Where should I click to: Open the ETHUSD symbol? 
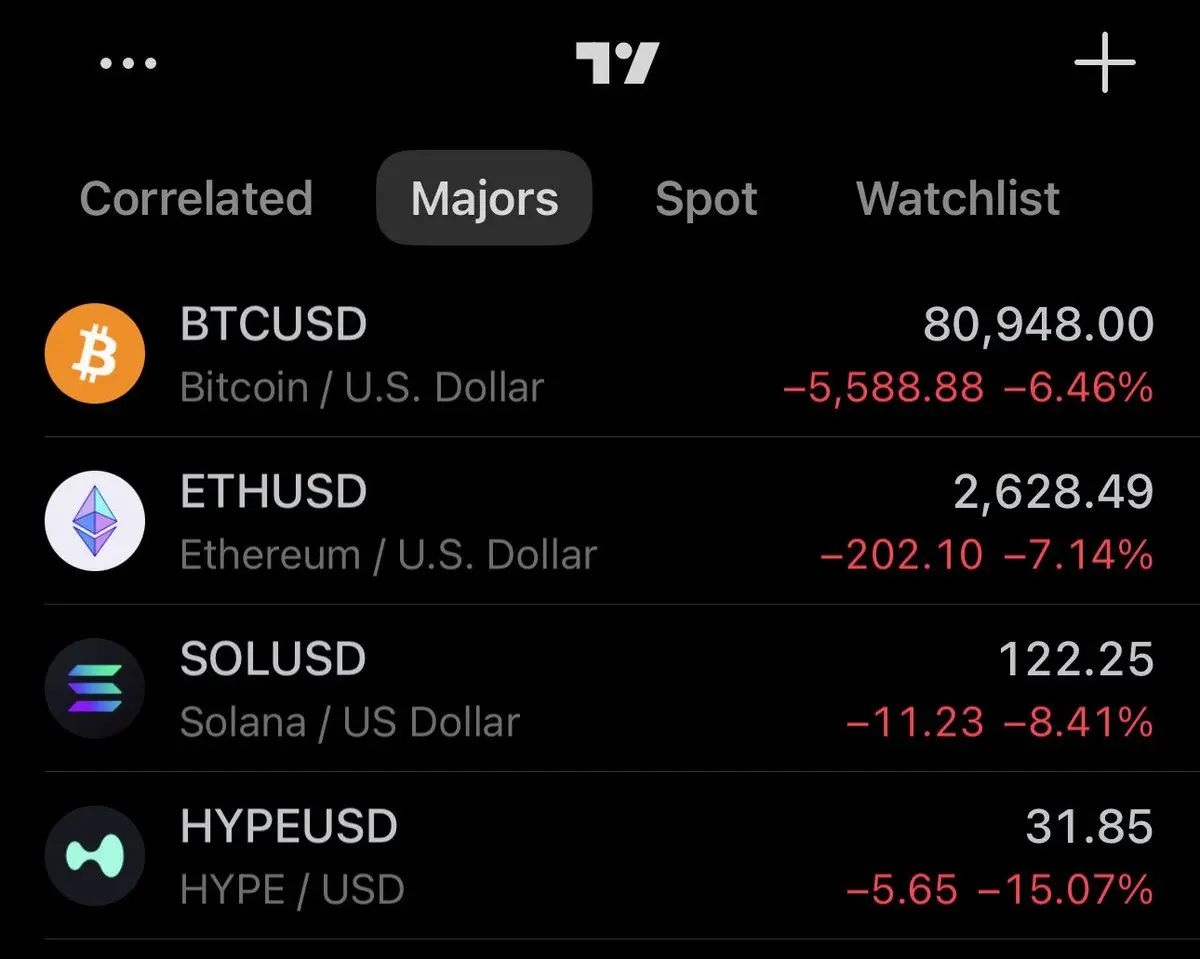[x=274, y=492]
